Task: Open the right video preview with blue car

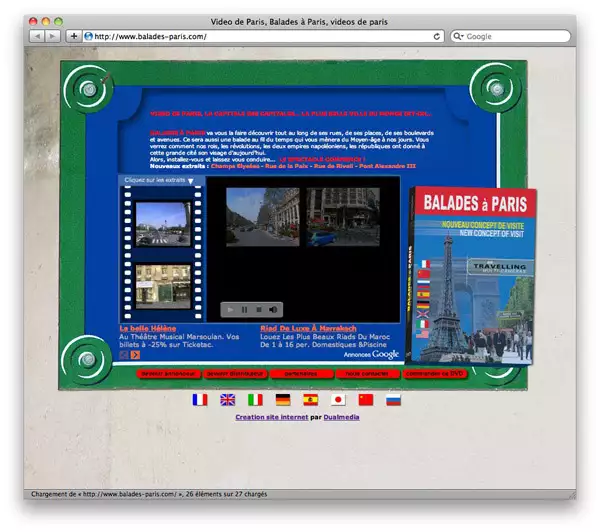Action: [x=343, y=217]
